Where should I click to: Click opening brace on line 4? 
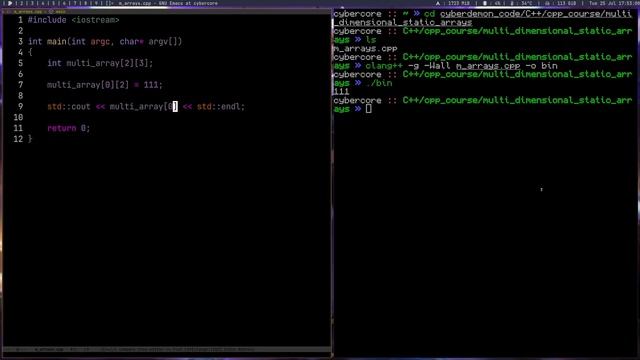click(30, 53)
